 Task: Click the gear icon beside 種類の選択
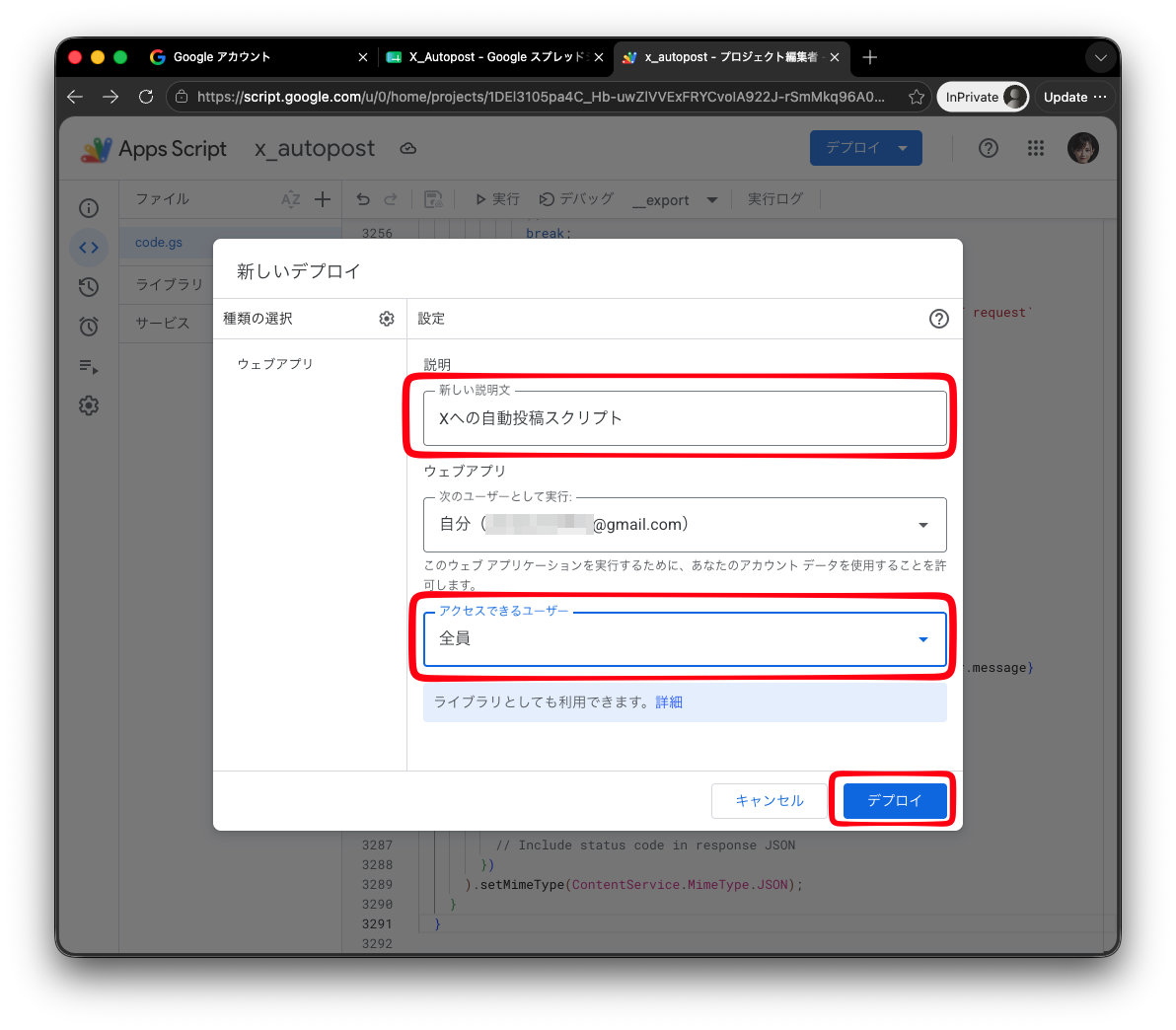pyautogui.click(x=387, y=319)
